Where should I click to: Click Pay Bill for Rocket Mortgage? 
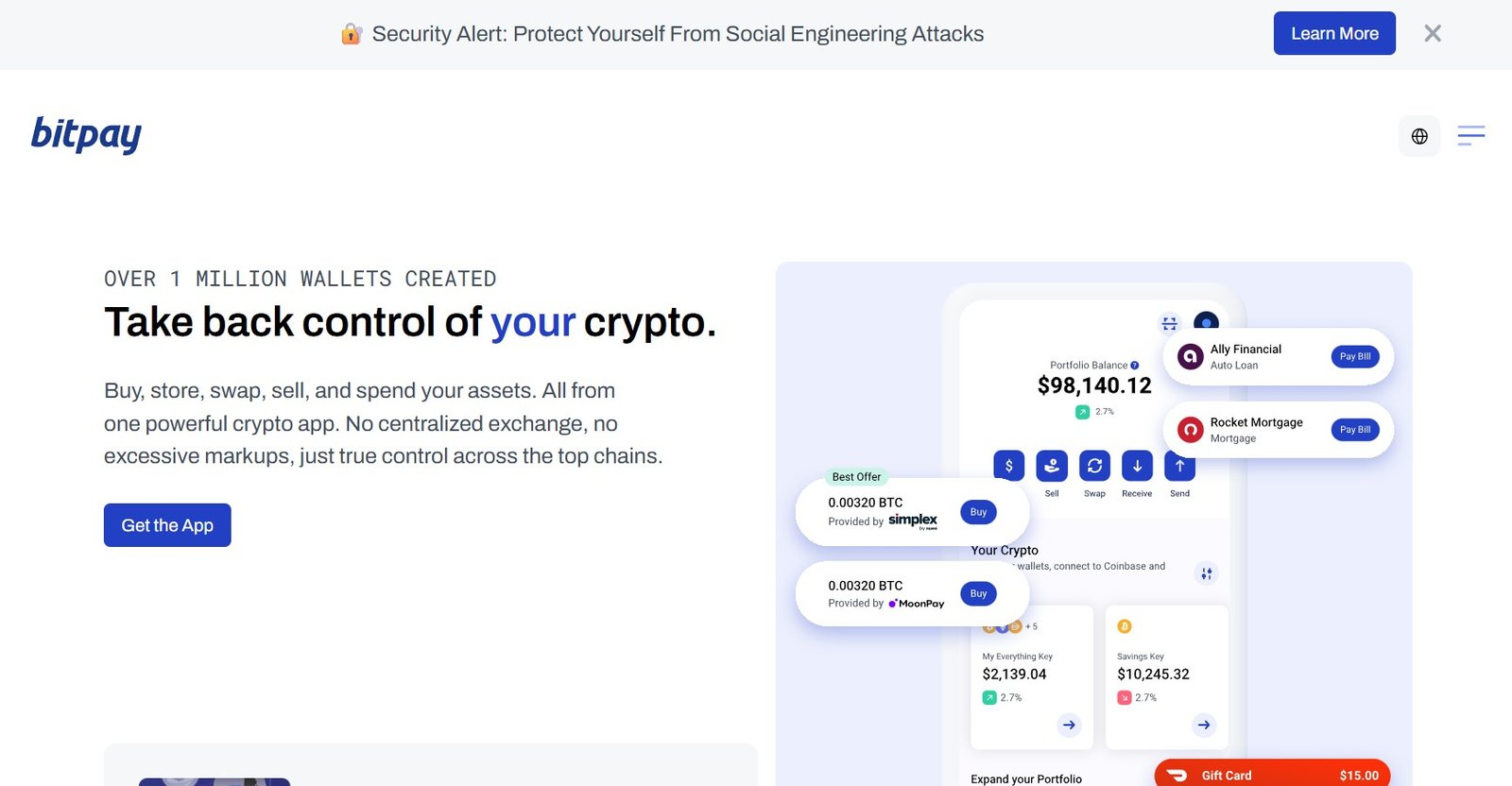(1354, 430)
